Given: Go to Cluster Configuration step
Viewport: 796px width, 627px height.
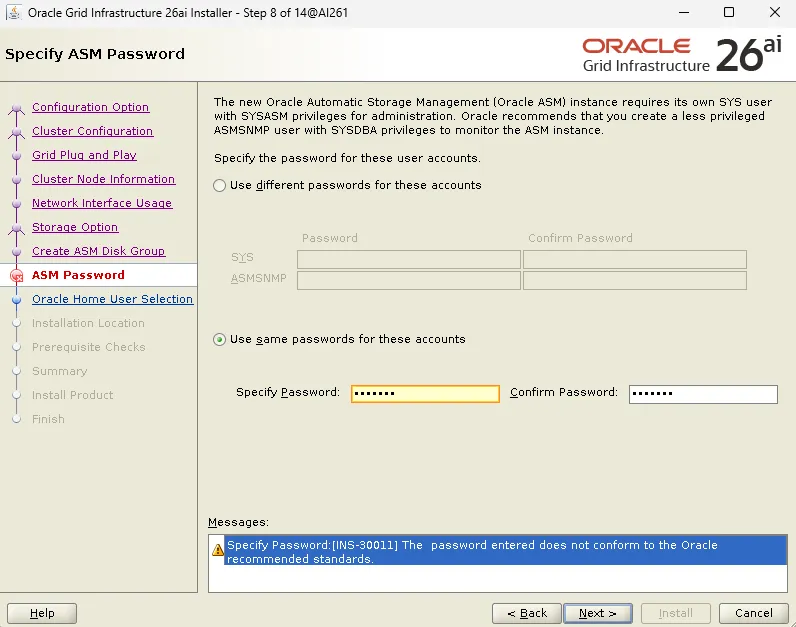Looking at the screenshot, I should [92, 131].
